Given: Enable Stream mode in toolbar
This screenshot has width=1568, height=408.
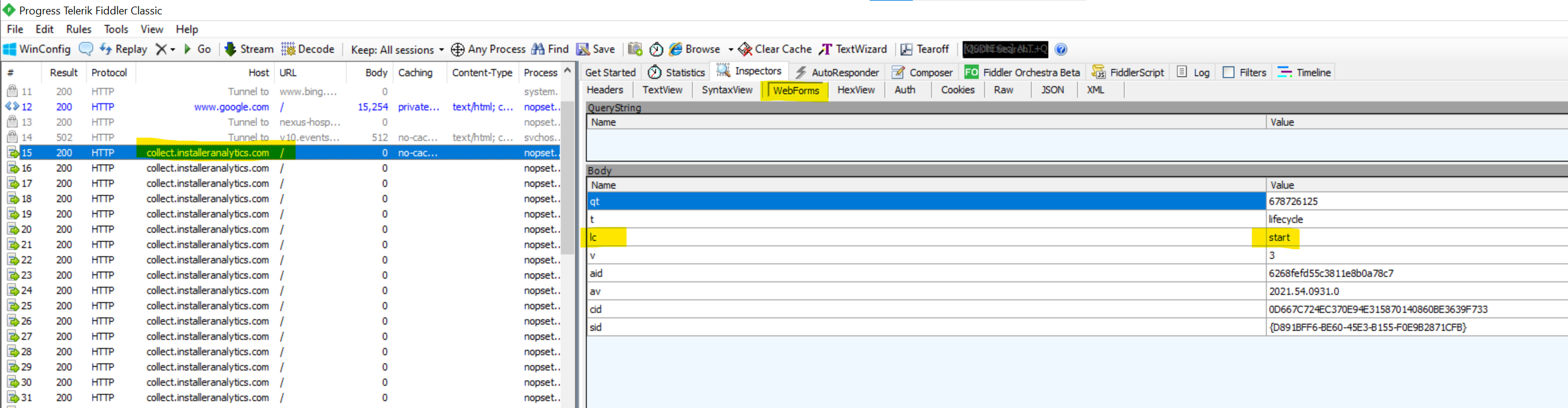Looking at the screenshot, I should (249, 49).
